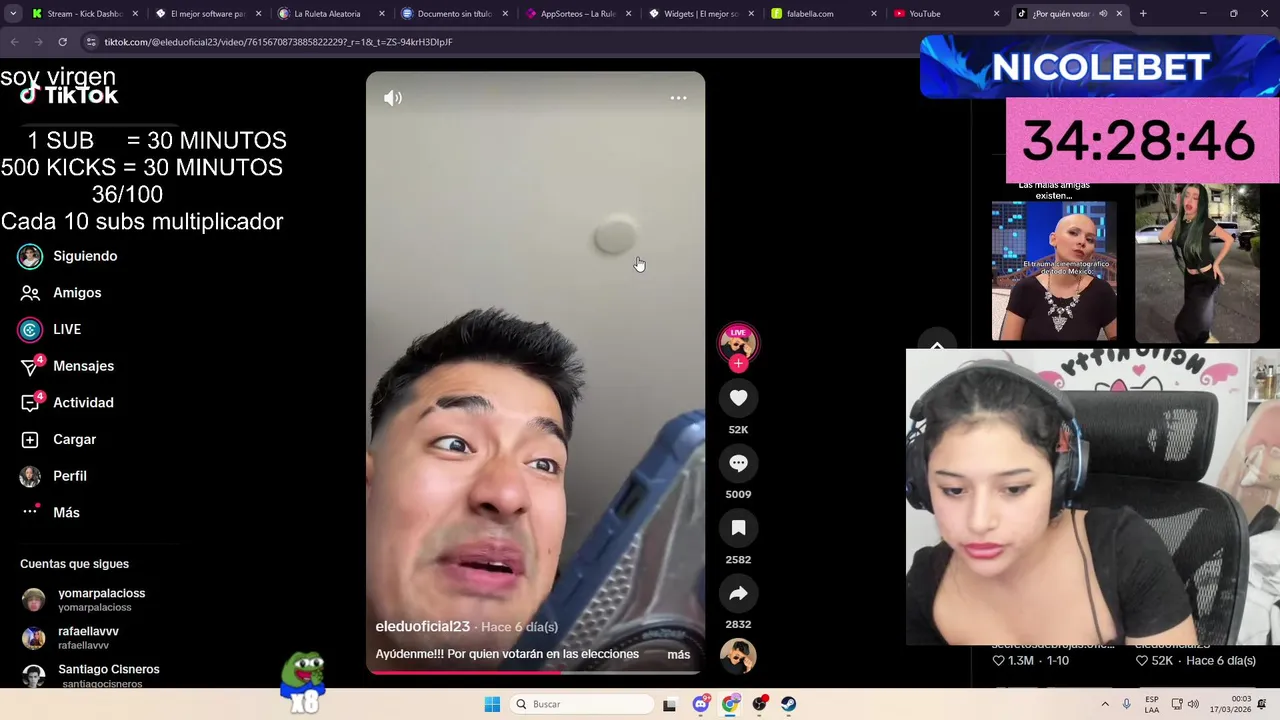Expand video description with "más"
This screenshot has width=1280, height=720.
point(679,654)
